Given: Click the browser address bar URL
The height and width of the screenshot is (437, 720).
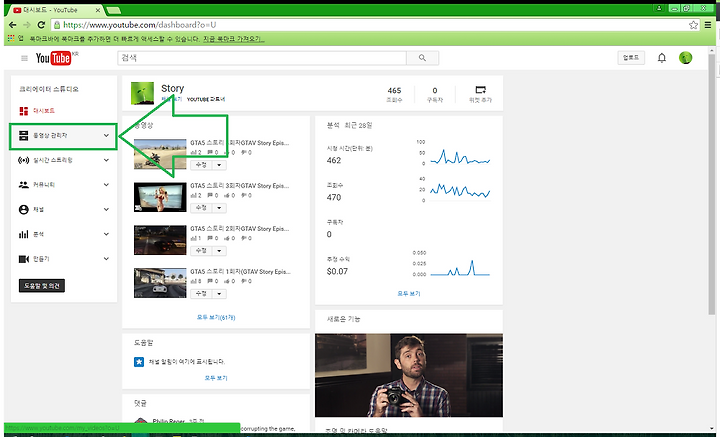Looking at the screenshot, I should 139,25.
